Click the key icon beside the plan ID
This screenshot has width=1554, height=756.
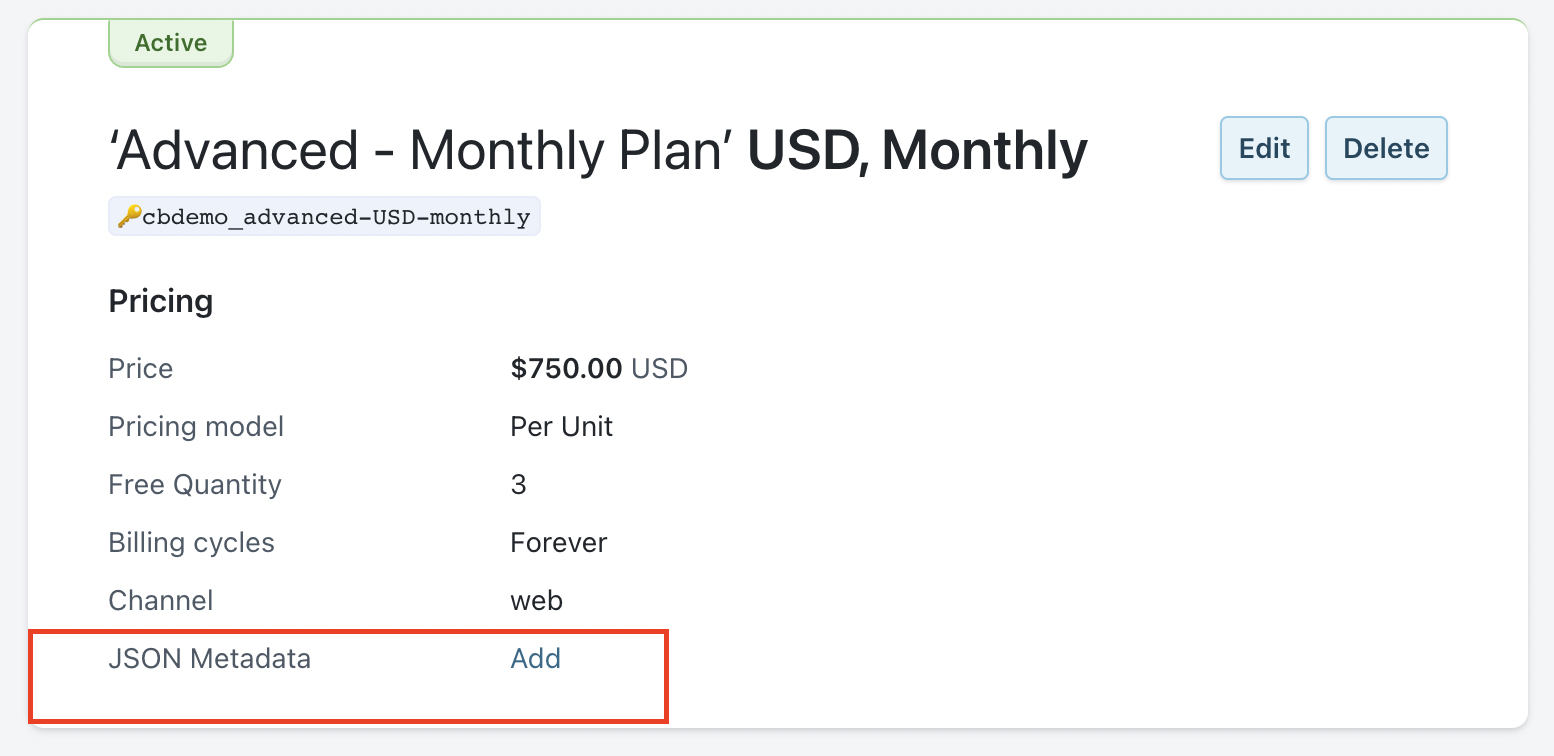(128, 216)
